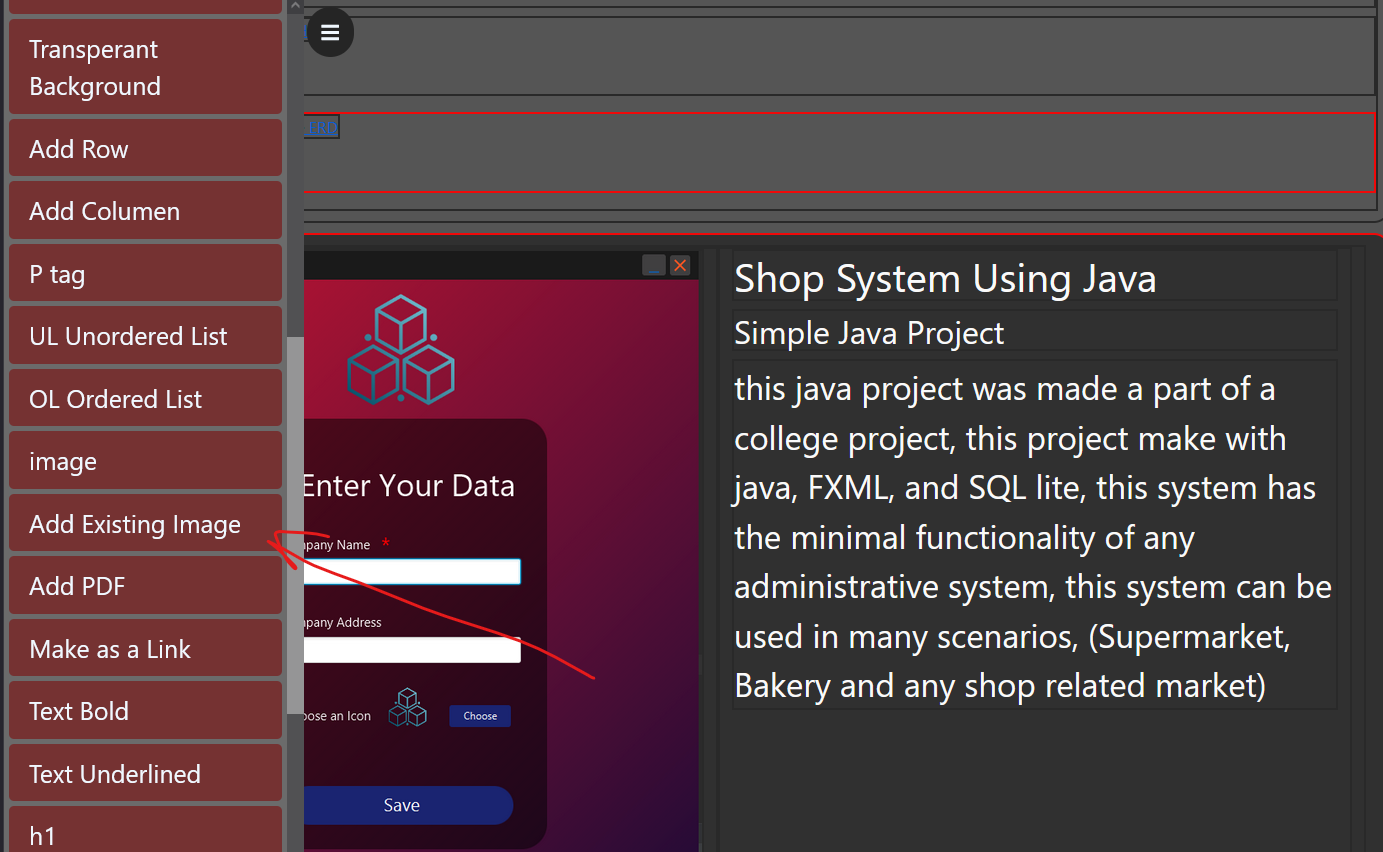Choose Add Existing Image
Image resolution: width=1383 pixels, height=852 pixels.
[x=145, y=524]
